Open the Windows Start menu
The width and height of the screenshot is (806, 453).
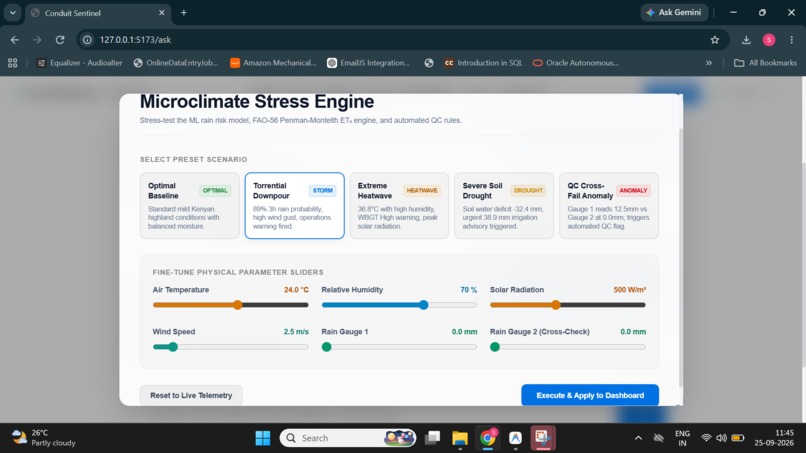click(x=263, y=438)
